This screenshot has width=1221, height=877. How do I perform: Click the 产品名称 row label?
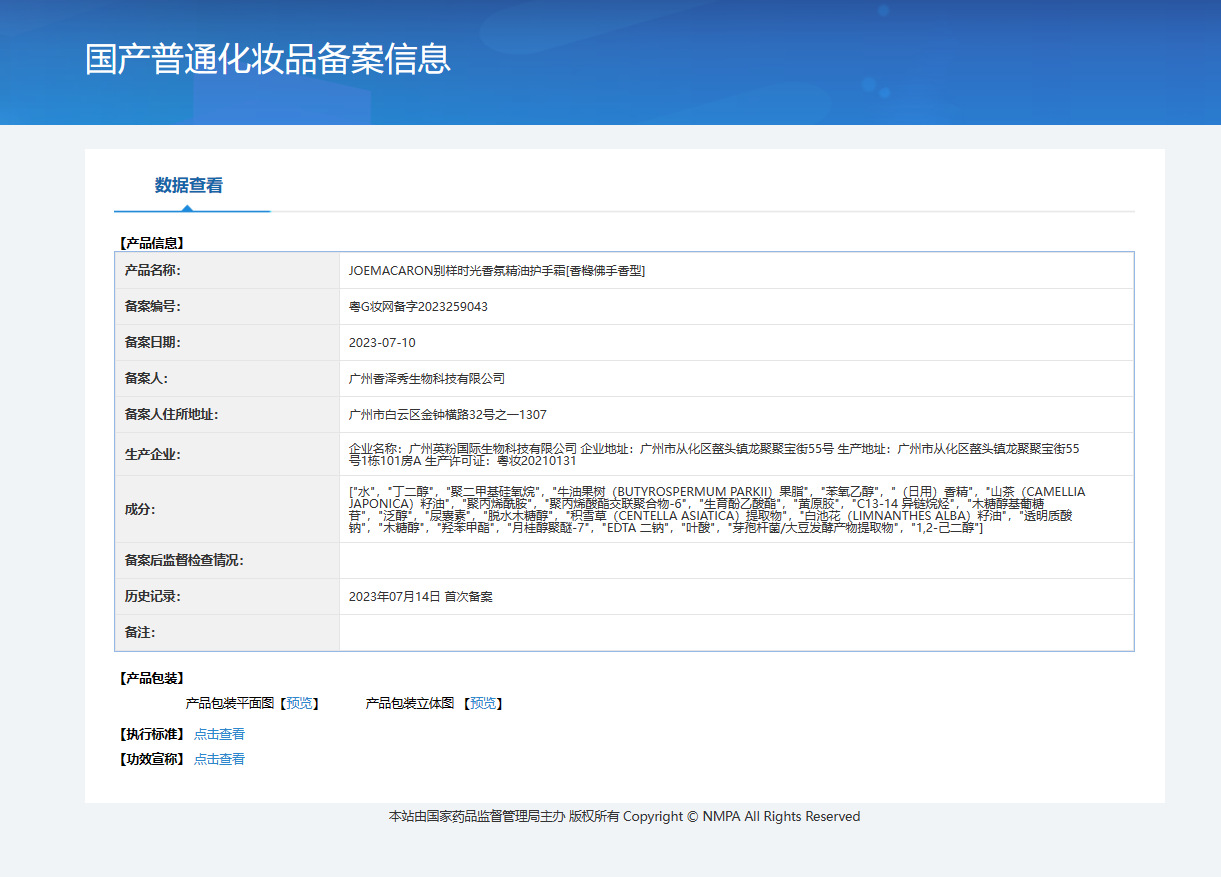point(152,270)
